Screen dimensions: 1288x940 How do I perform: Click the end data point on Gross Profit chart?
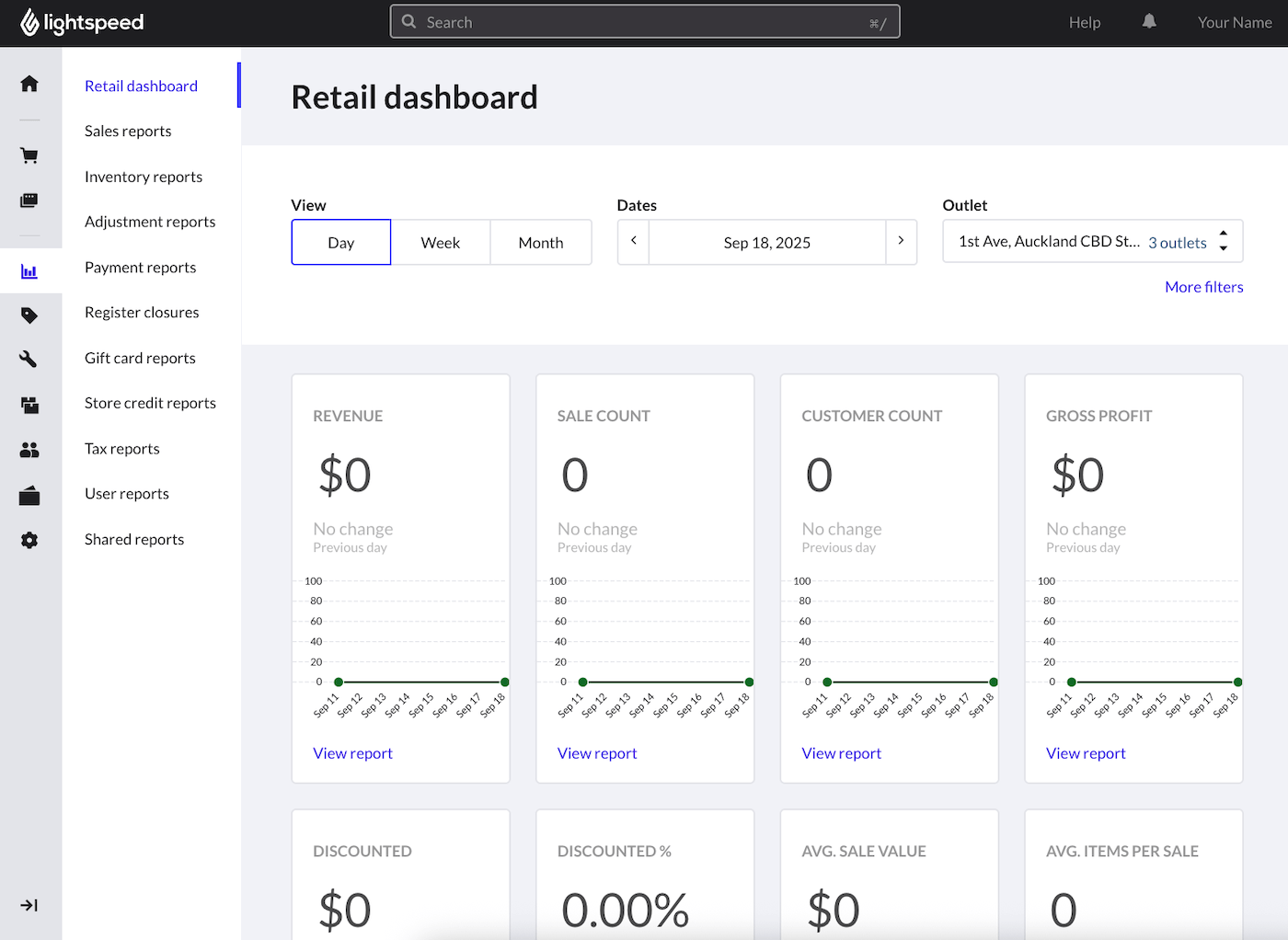point(1237,682)
